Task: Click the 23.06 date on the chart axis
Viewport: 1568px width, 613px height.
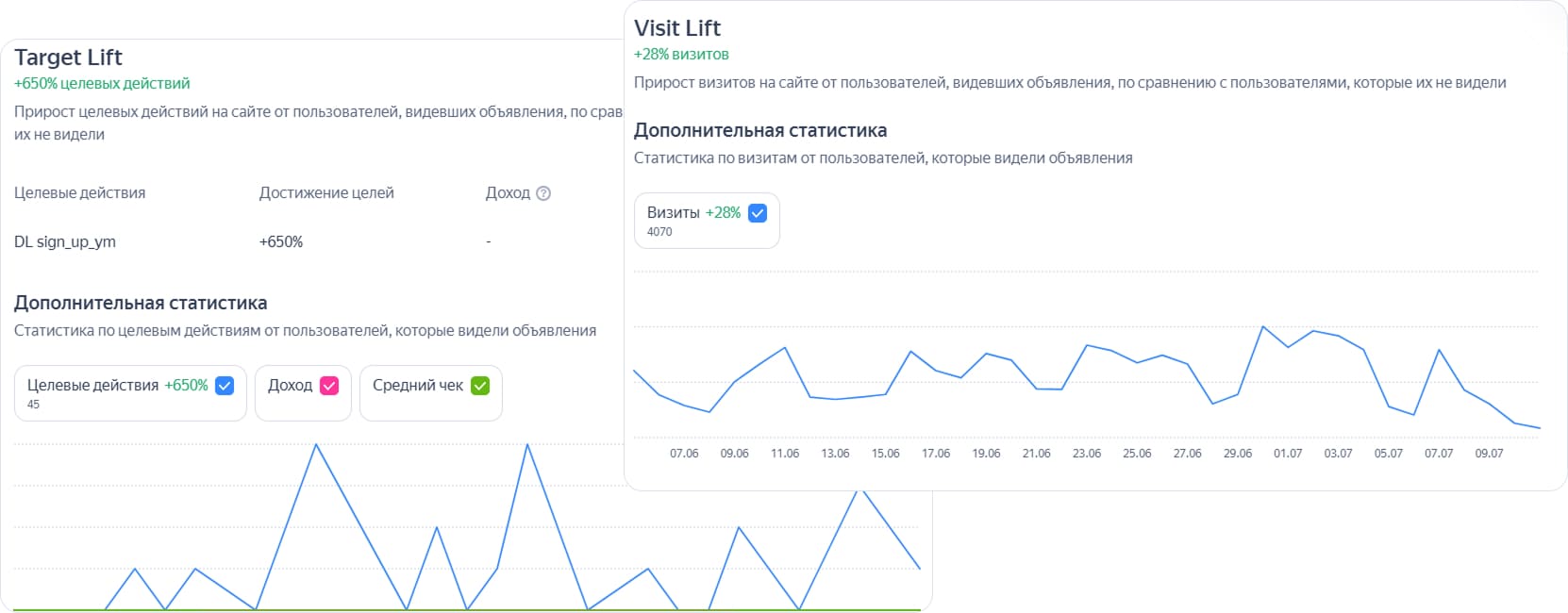Action: pyautogui.click(x=1087, y=454)
